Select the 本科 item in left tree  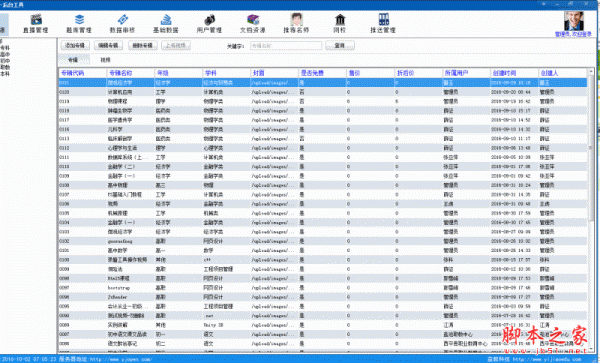pos(5,74)
